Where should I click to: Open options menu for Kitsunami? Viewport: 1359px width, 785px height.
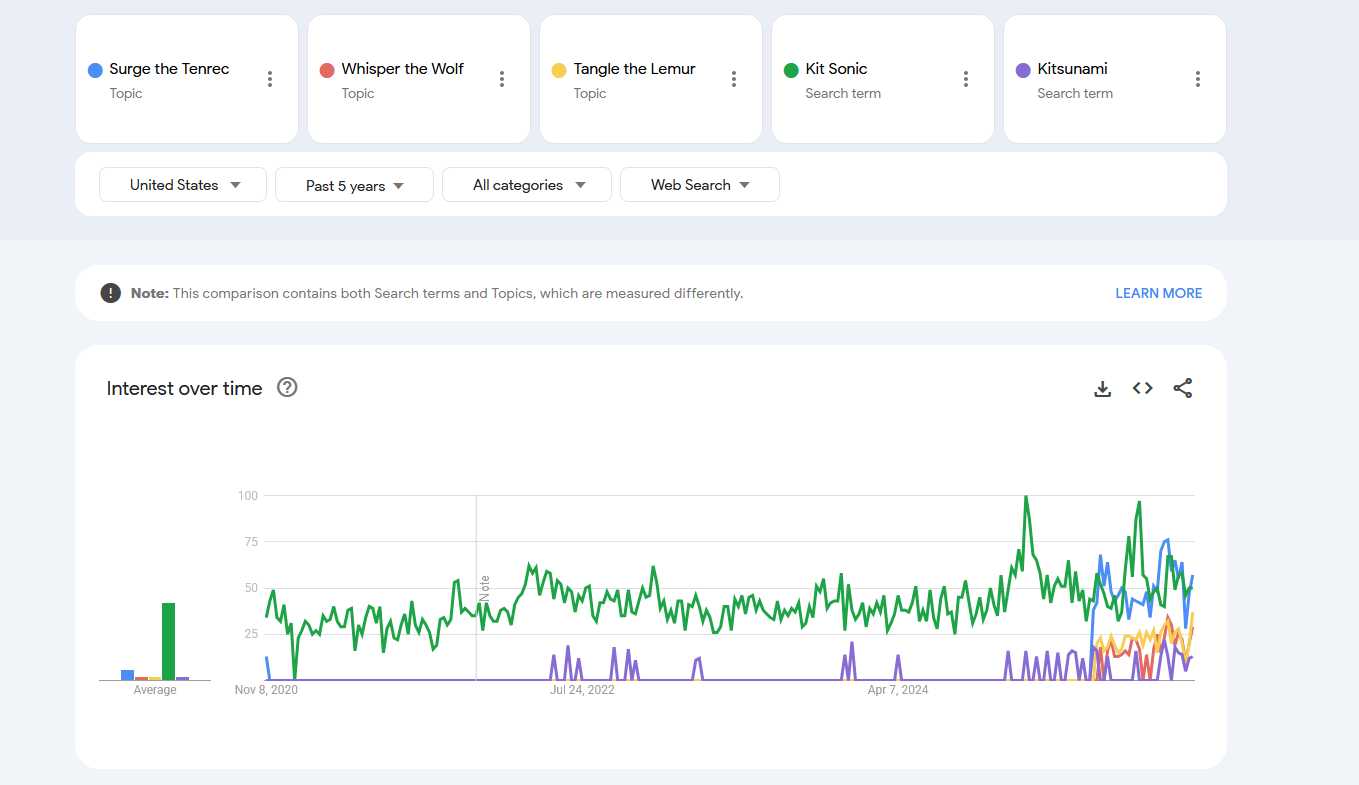coord(1198,79)
